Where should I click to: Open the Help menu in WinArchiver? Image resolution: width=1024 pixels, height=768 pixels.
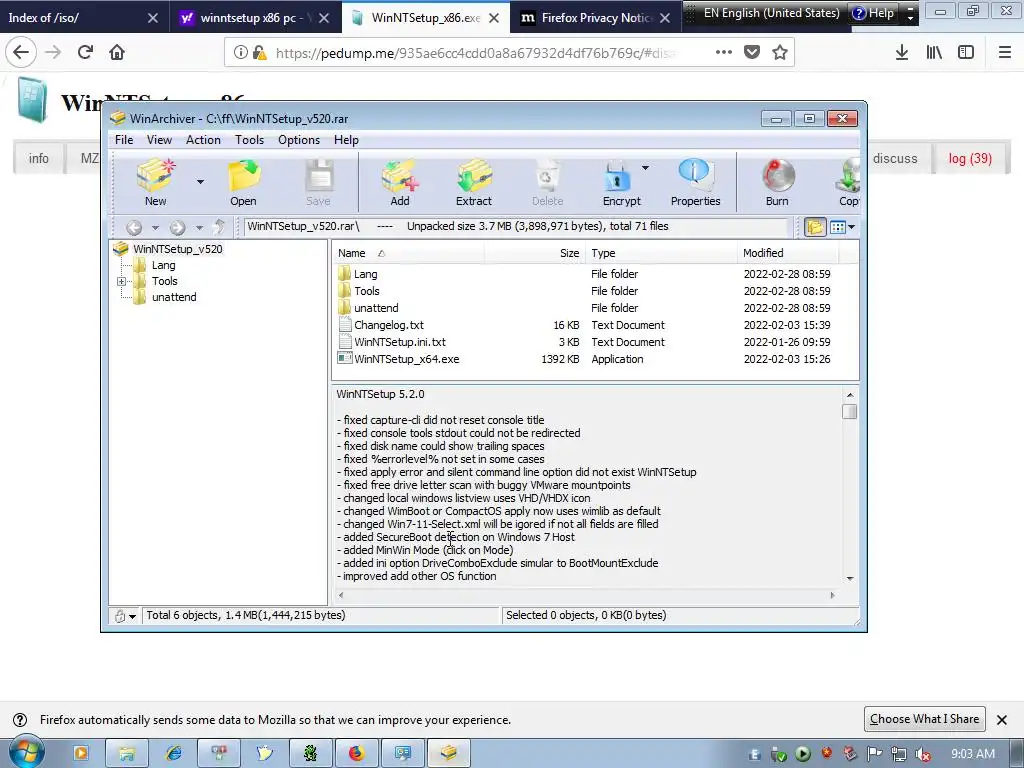pos(346,140)
